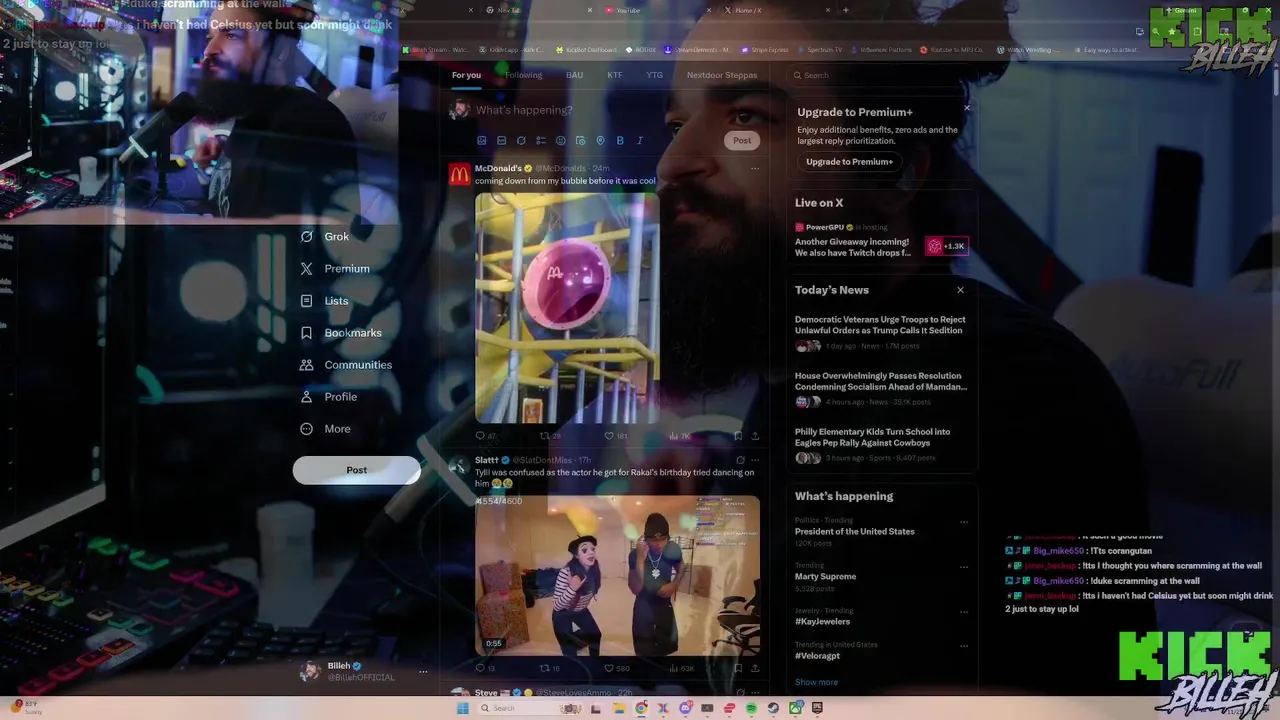Open Billeh account switcher menu
This screenshot has height=720, width=1280.
[x=364, y=671]
